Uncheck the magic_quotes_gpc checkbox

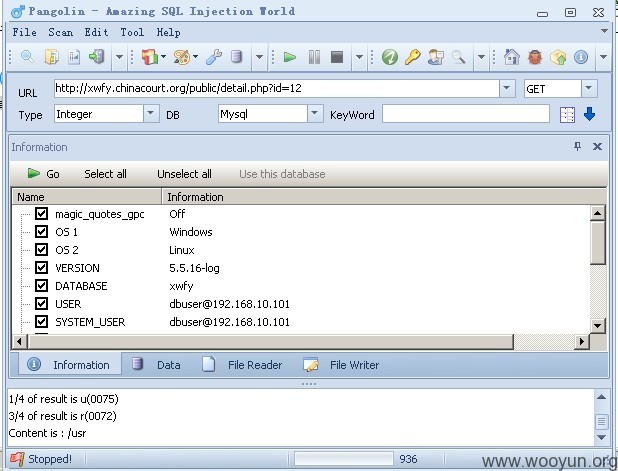pos(41,214)
